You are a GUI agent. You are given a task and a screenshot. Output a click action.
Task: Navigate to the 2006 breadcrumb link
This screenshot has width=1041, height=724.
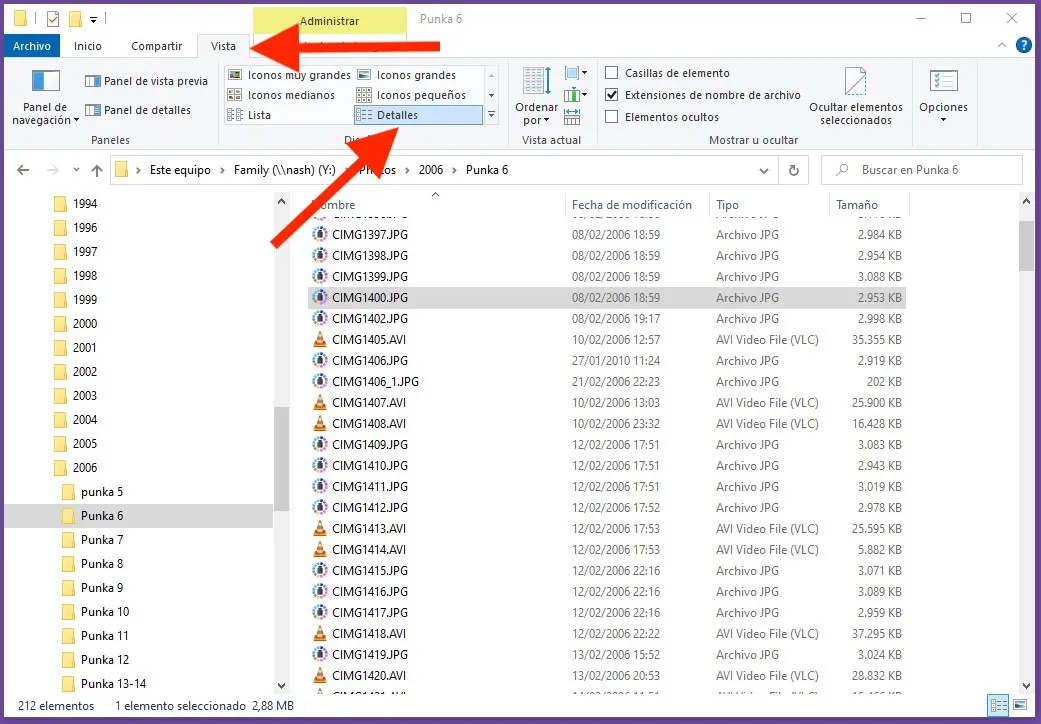431,170
